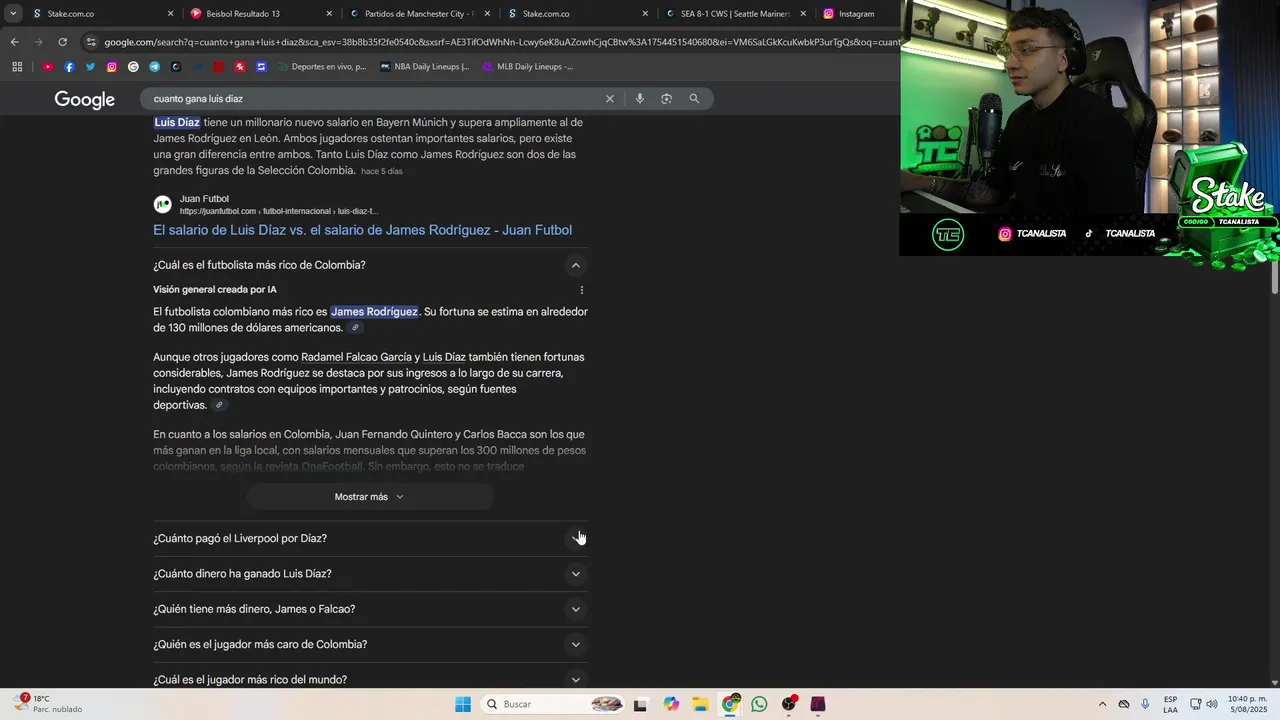Click the taskbar Buscar search box

coord(553,704)
